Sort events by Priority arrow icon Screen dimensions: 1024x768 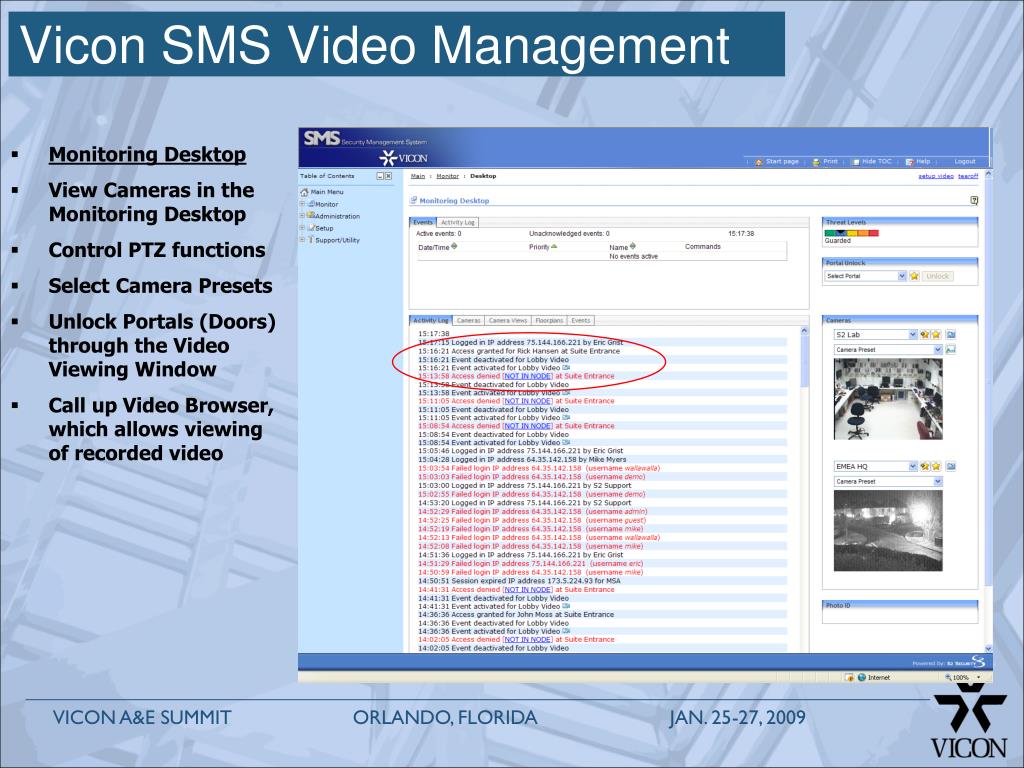pos(554,247)
